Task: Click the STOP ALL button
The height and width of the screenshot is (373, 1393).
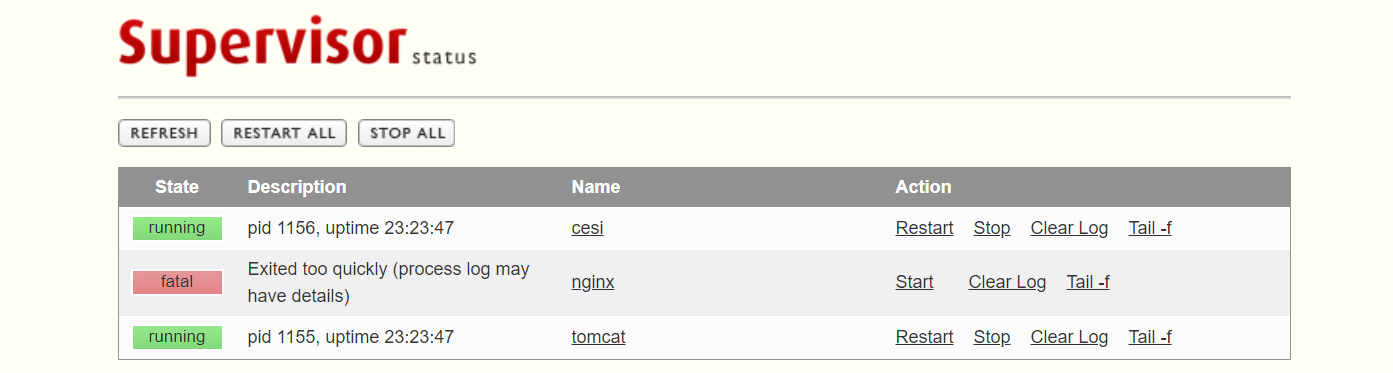Action: (x=407, y=133)
